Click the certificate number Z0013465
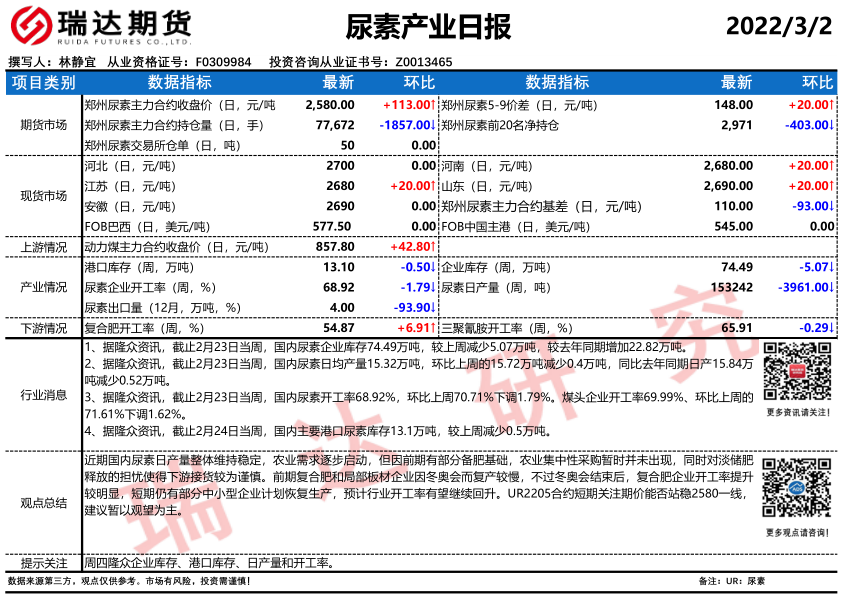This screenshot has width=842, height=598. (x=424, y=62)
